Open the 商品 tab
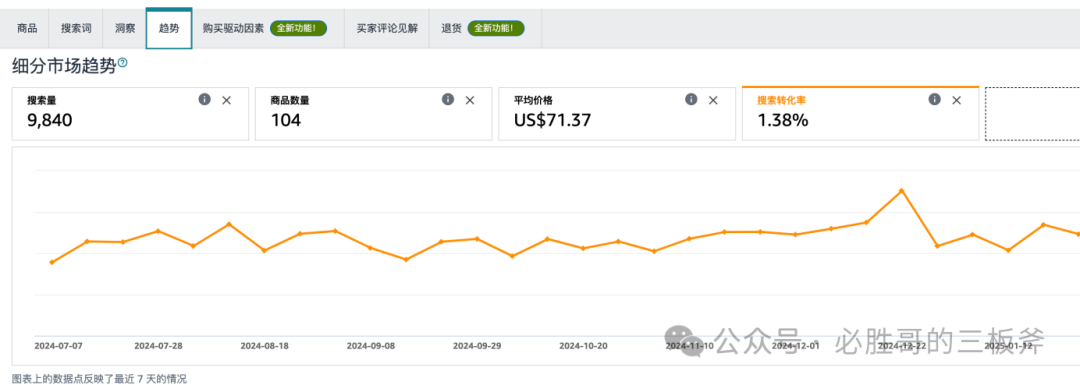This screenshot has height=385, width=1080. pyautogui.click(x=27, y=28)
